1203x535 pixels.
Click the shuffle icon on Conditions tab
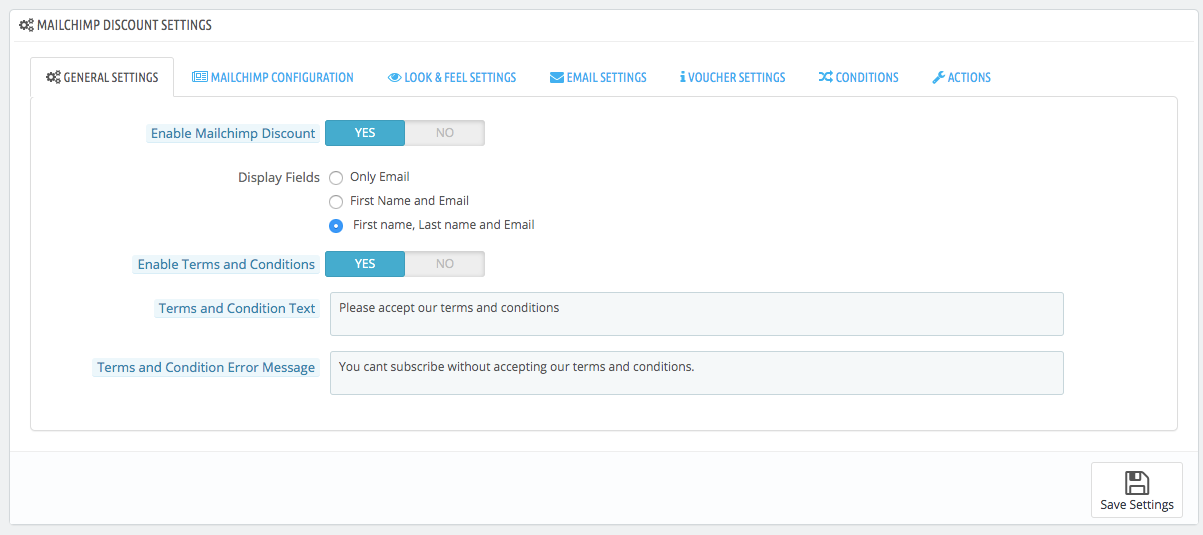click(826, 77)
